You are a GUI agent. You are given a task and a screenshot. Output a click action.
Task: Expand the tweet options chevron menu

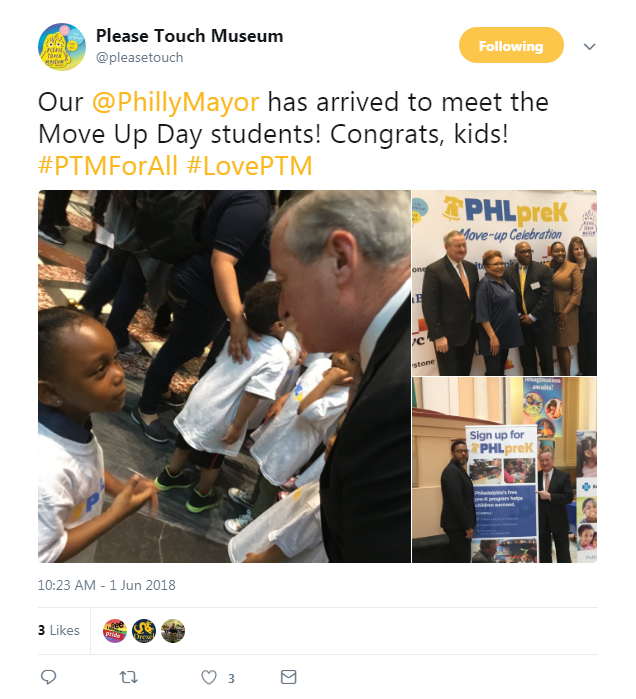coord(590,46)
